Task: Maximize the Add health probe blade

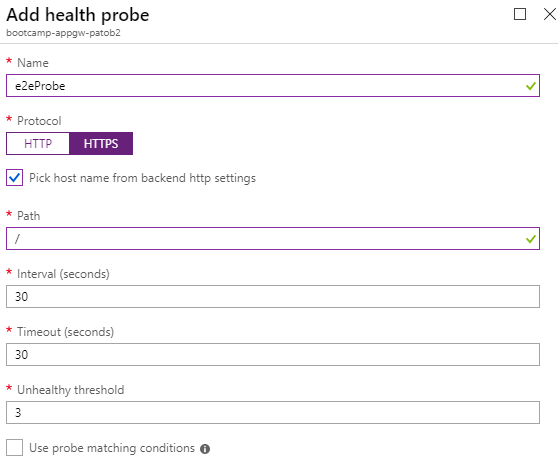Action: (520, 14)
